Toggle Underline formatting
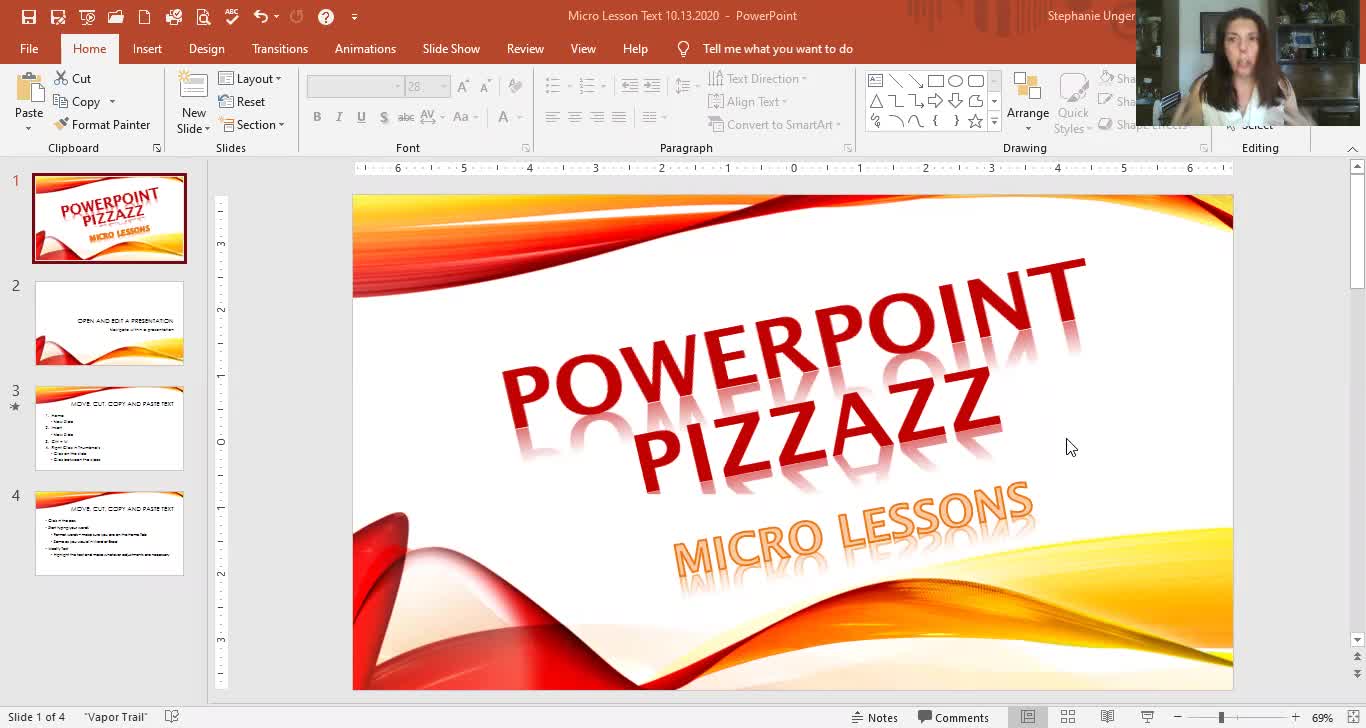 (x=361, y=117)
